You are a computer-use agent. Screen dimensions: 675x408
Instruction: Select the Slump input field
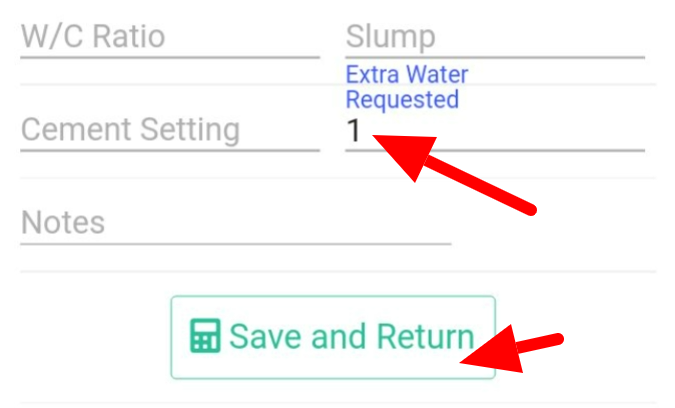pyautogui.click(x=495, y=37)
